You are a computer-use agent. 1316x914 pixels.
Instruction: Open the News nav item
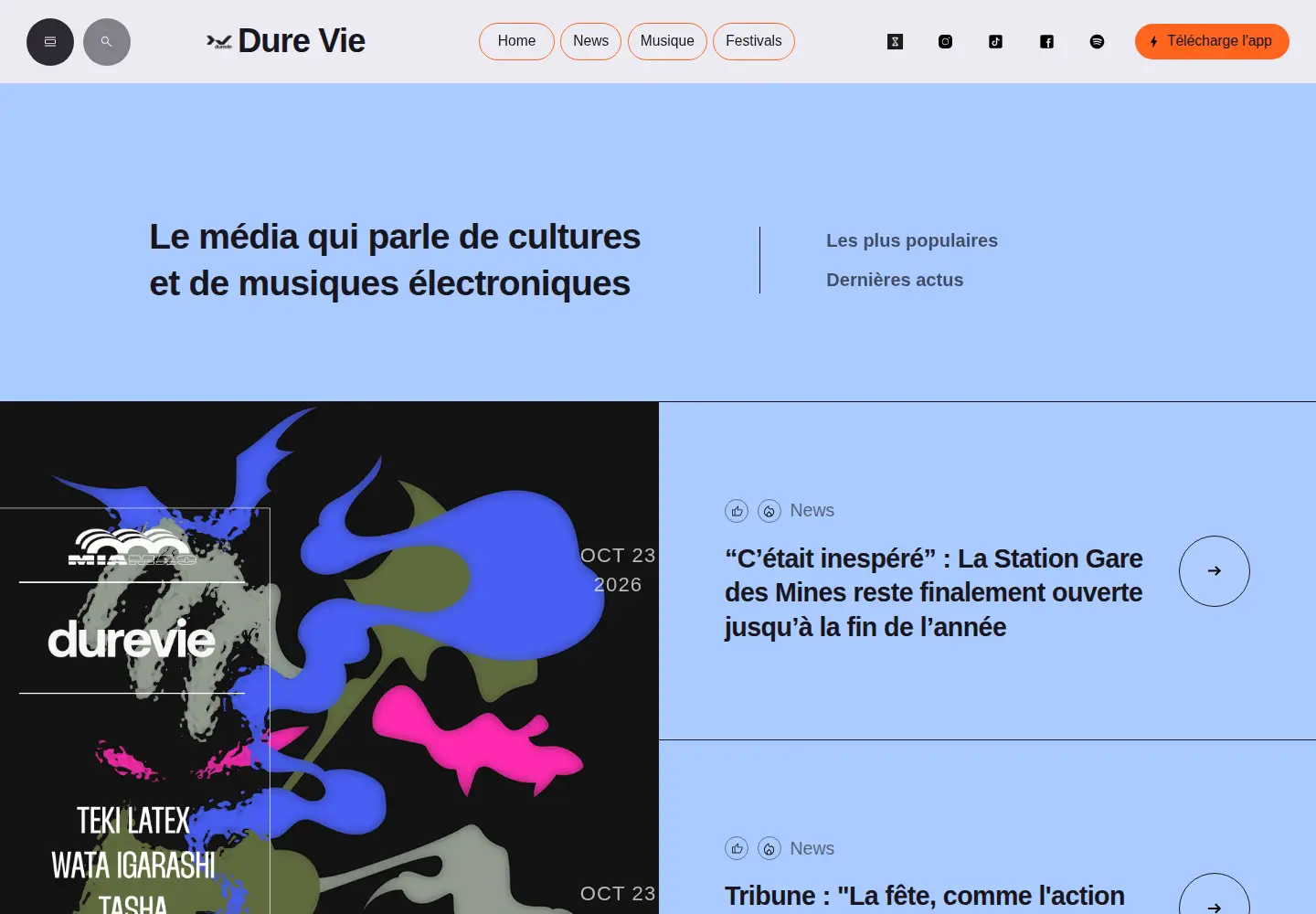point(590,41)
